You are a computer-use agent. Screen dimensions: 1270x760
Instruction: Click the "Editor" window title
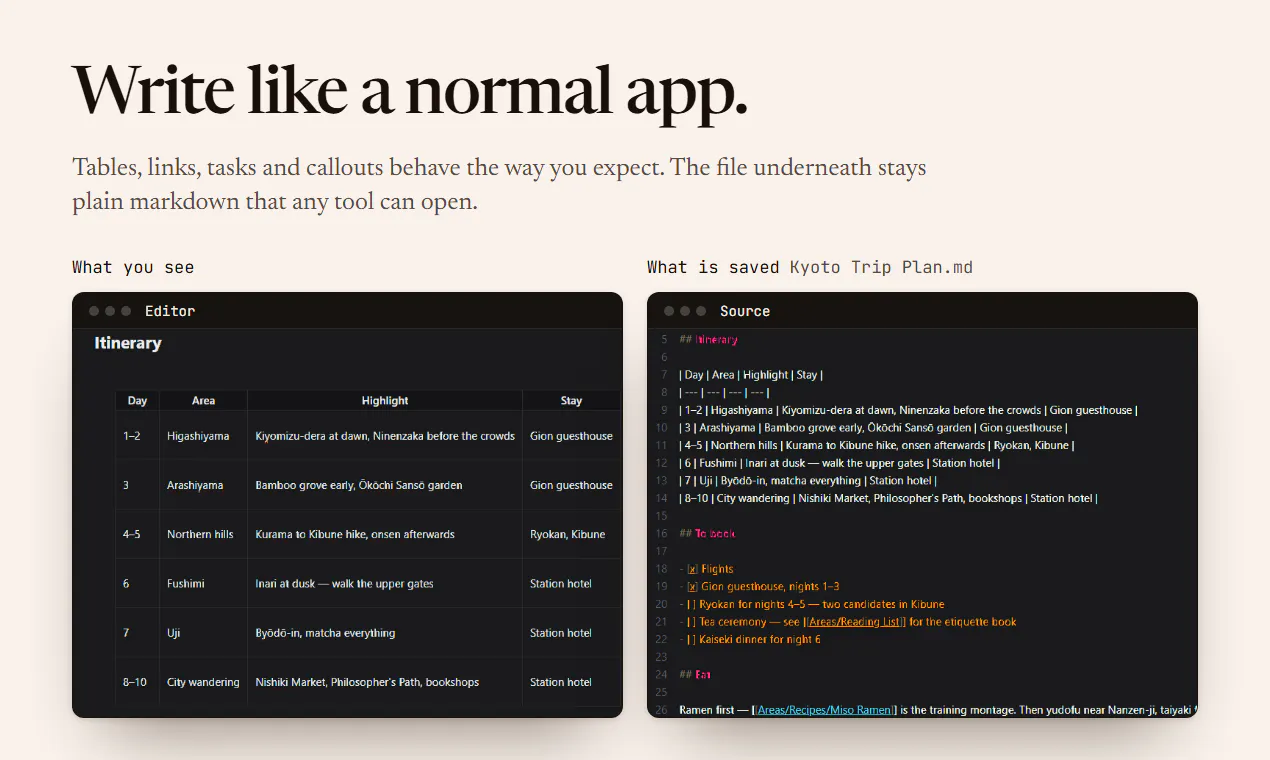click(x=170, y=311)
